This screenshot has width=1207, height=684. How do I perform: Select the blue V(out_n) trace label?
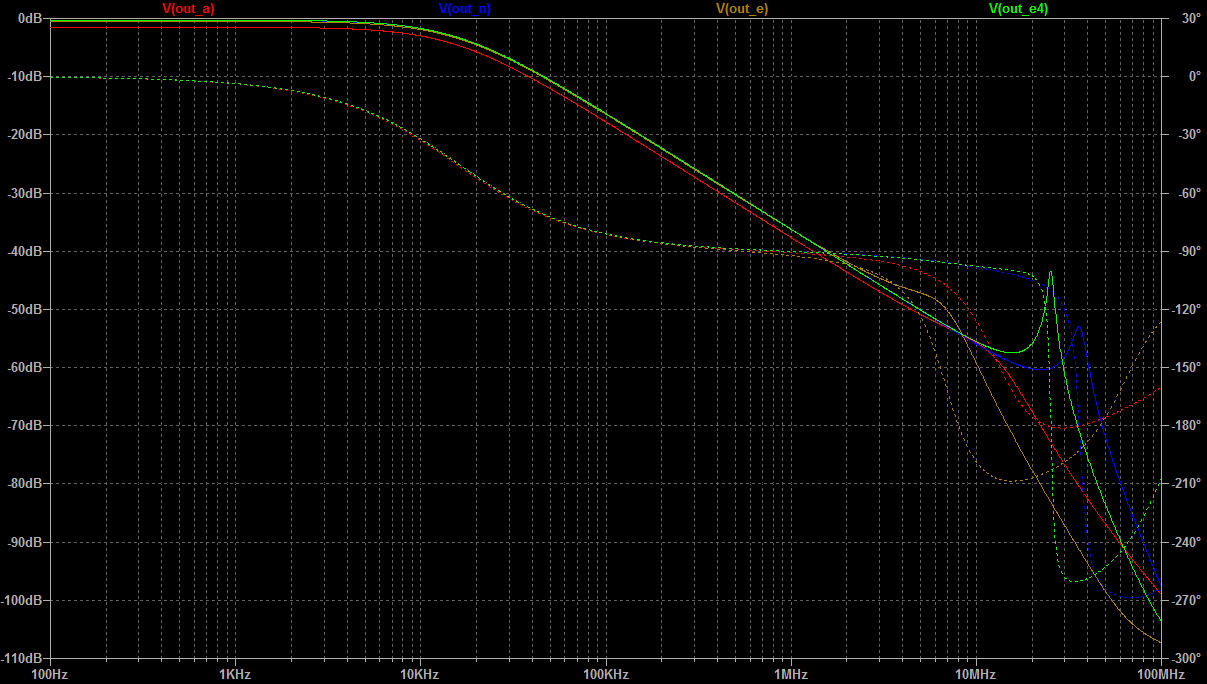[x=464, y=8]
